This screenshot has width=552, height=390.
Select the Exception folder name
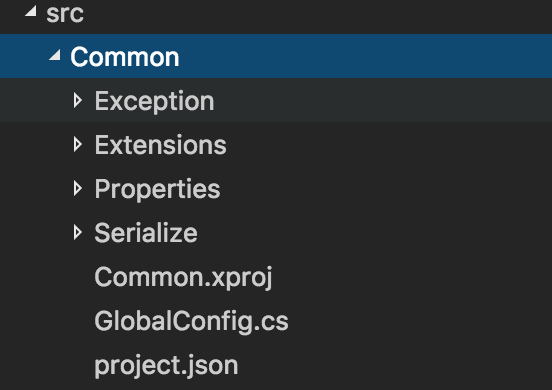click(154, 102)
